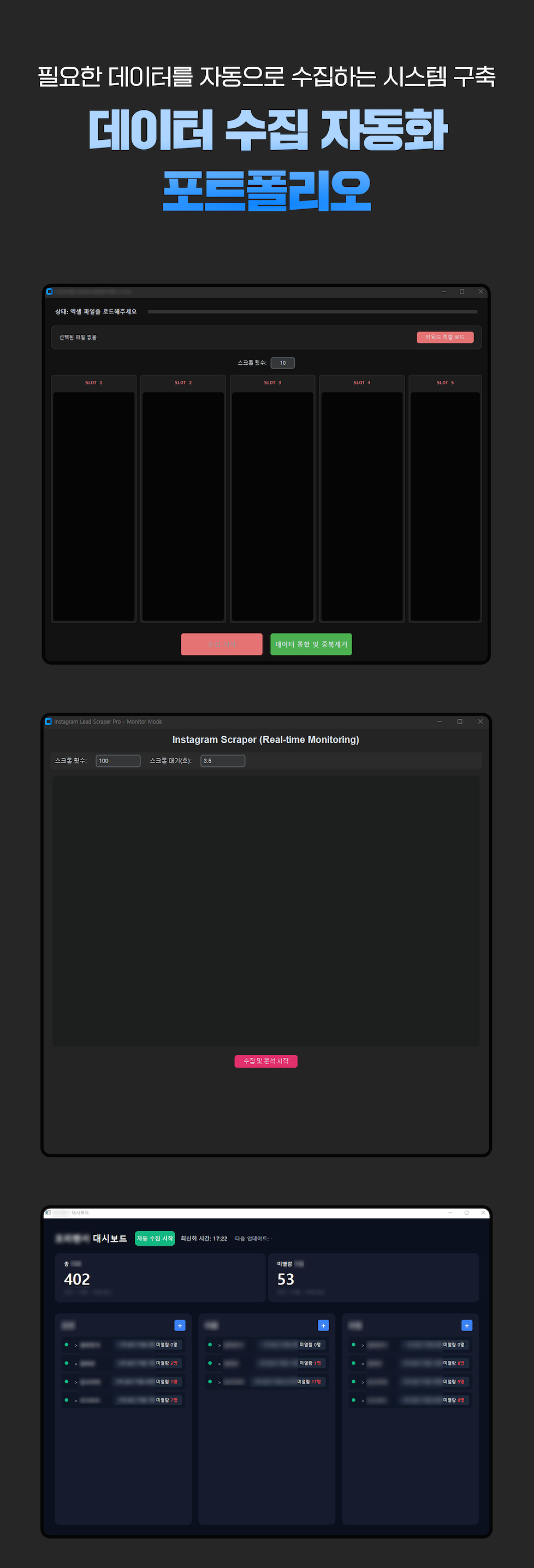Click the SLOT 3 preview panel
The width and height of the screenshot is (534, 1568).
pos(272,505)
